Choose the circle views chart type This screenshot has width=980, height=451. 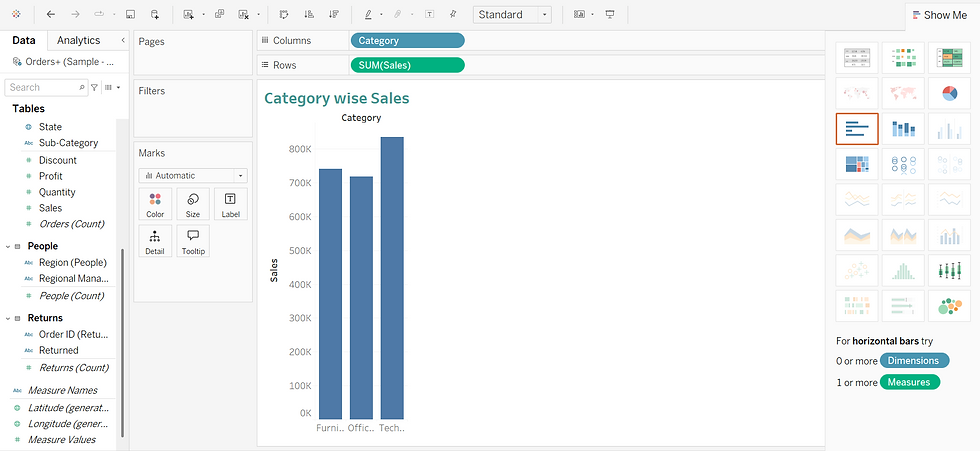coord(903,164)
